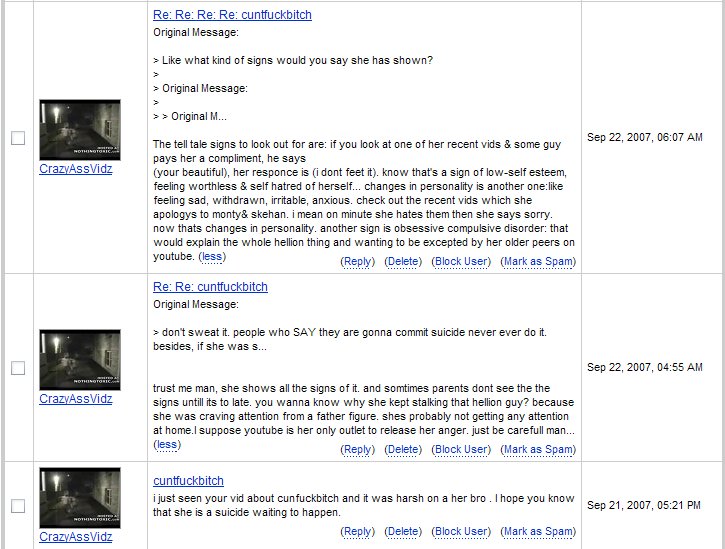
Task: Open the sender thumbnail on the Sep 21 message
Action: pos(80,498)
